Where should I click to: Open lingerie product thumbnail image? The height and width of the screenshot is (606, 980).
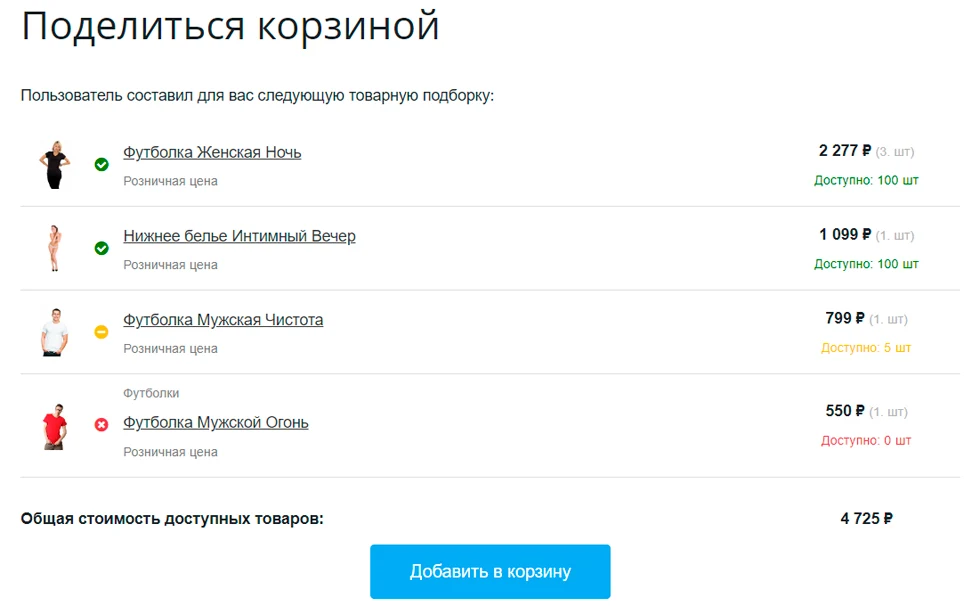pyautogui.click(x=54, y=248)
